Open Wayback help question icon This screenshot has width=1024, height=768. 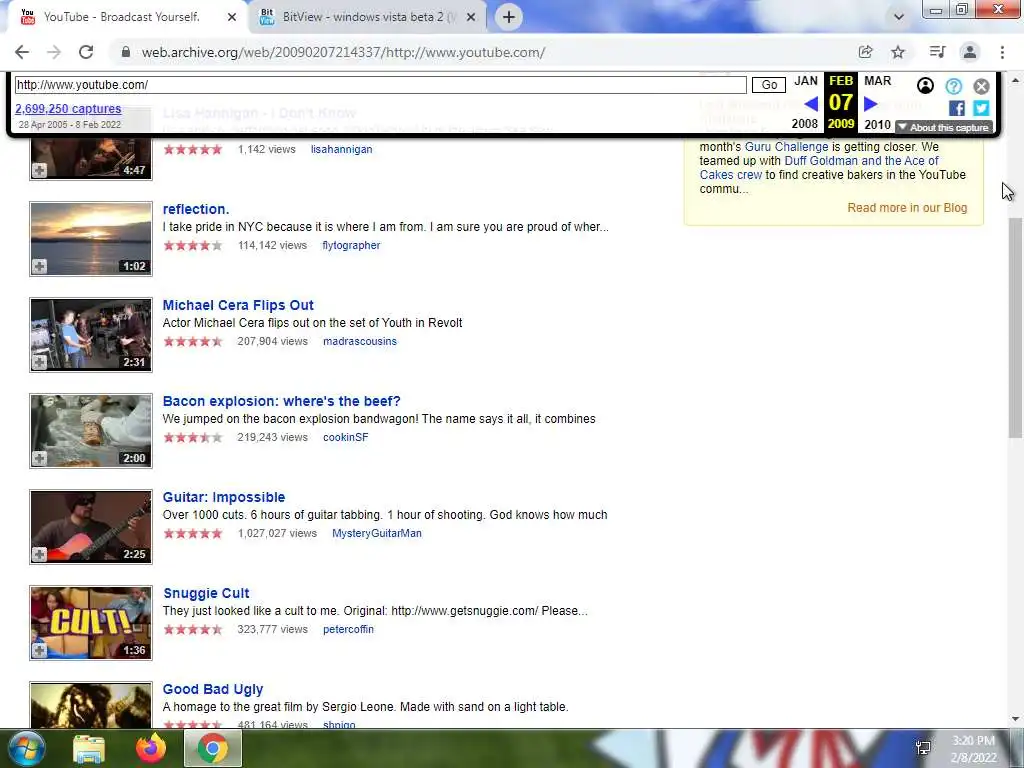(x=953, y=86)
